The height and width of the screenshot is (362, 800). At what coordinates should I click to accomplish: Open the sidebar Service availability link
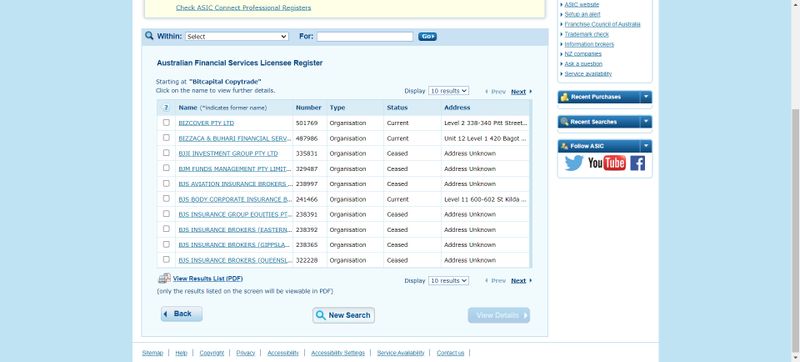(x=588, y=74)
